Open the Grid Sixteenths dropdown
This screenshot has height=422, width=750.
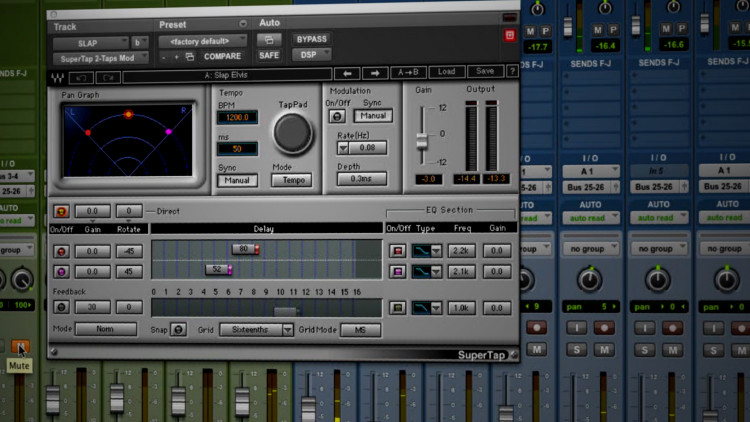point(256,330)
